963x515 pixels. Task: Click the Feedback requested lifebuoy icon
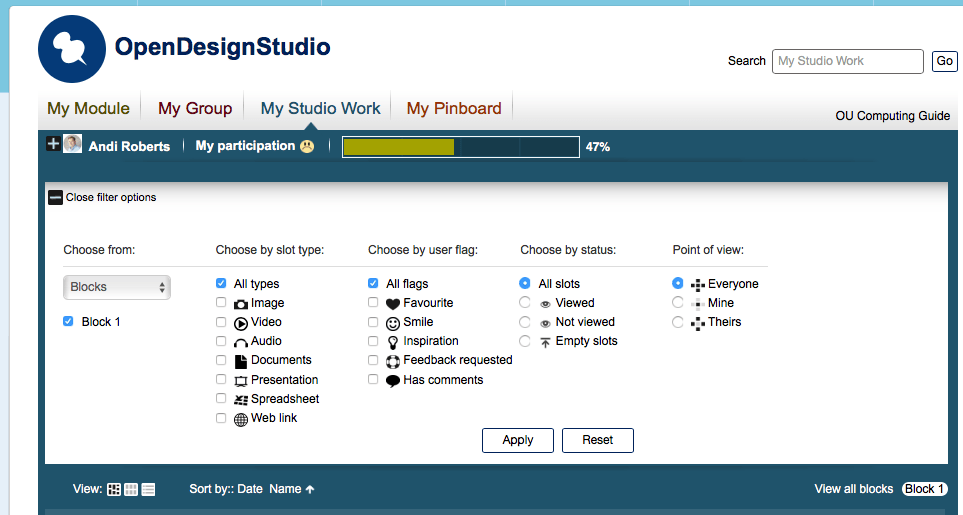tap(393, 362)
